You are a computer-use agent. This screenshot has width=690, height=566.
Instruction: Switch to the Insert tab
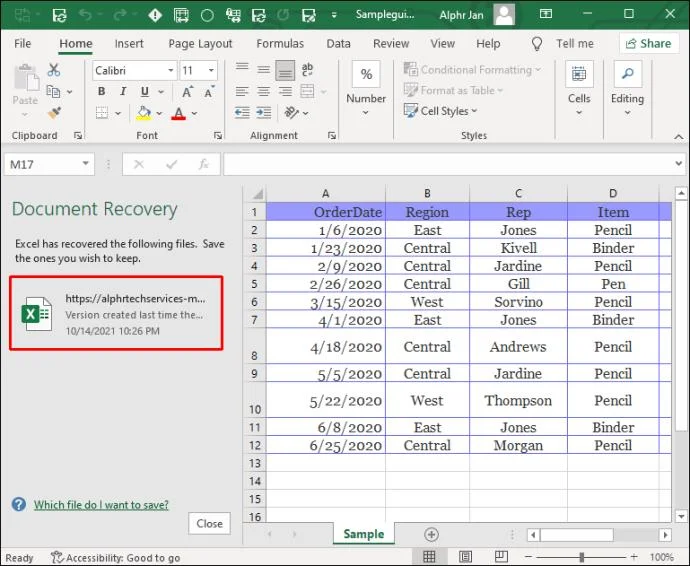click(x=129, y=44)
